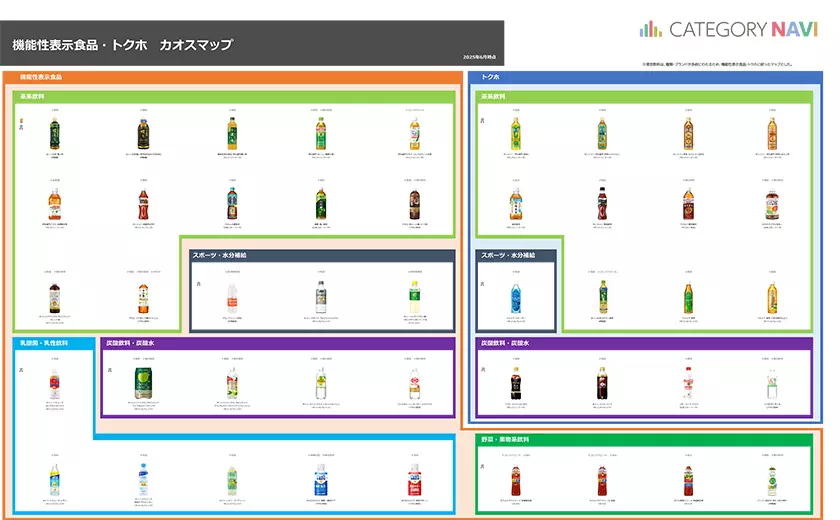Select the red bottle in 機能性表示食品 茶系飲料
The image size is (840, 520).
tap(143, 205)
